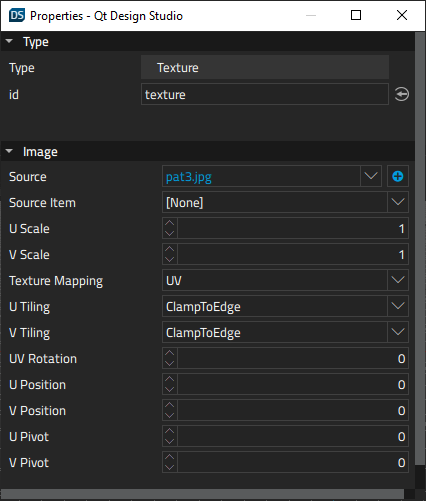Click the Type field showing Texture
426x501 pixels.
point(265,67)
